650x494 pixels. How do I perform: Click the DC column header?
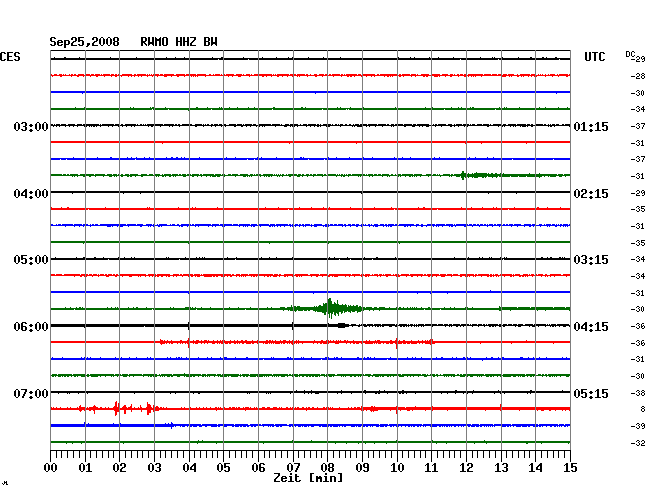631,54
